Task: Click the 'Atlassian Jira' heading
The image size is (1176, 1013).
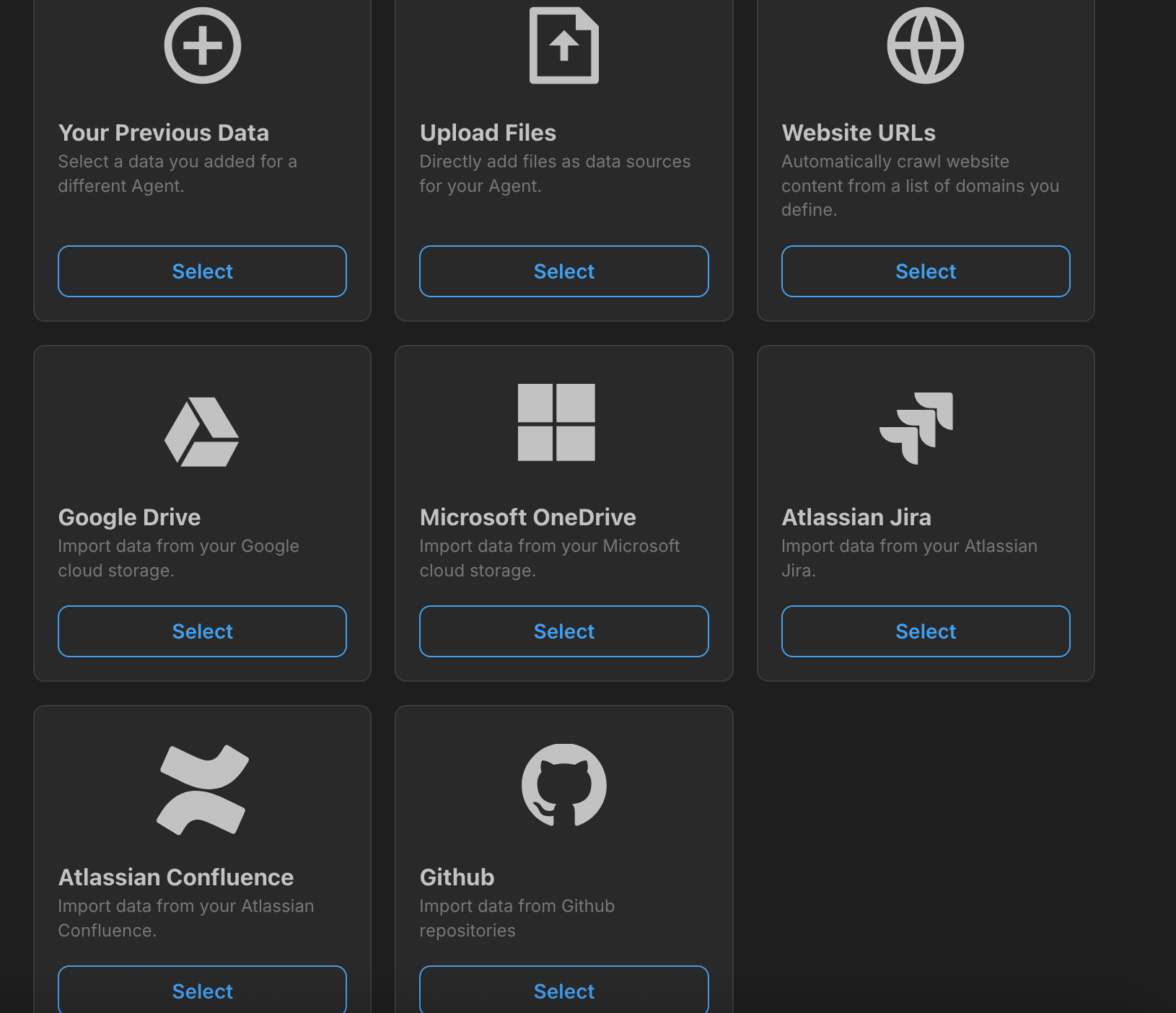Action: [x=856, y=517]
